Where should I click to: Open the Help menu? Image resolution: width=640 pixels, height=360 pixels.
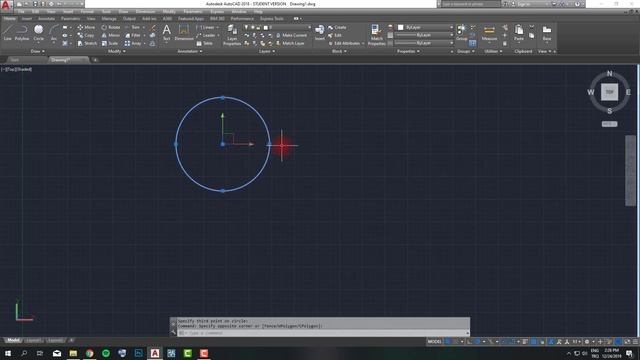coord(258,12)
